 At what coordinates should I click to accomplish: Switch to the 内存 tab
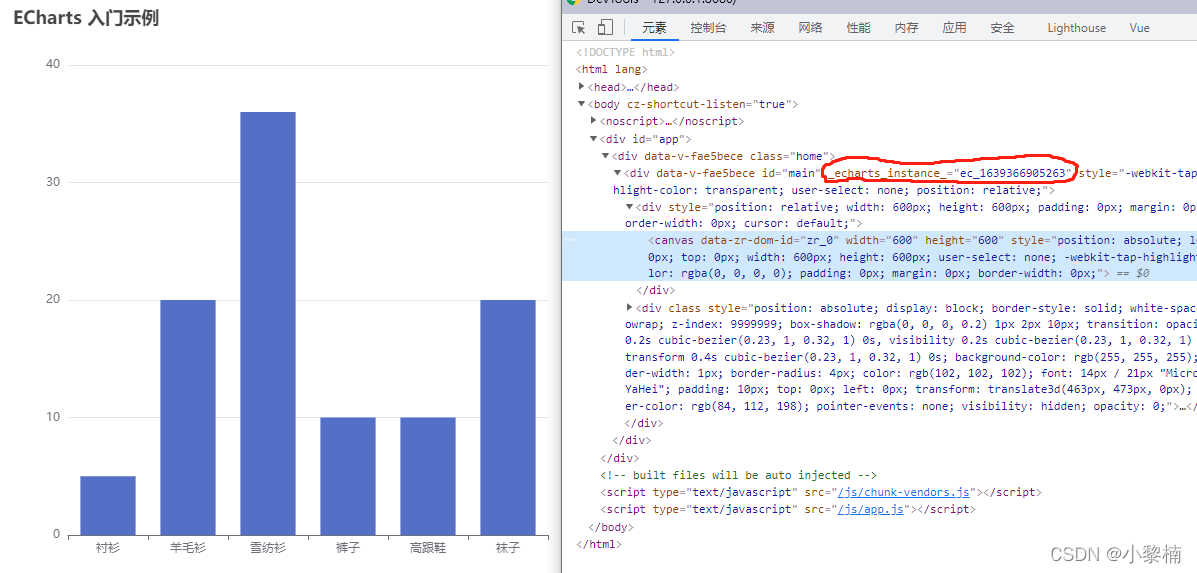click(x=906, y=27)
